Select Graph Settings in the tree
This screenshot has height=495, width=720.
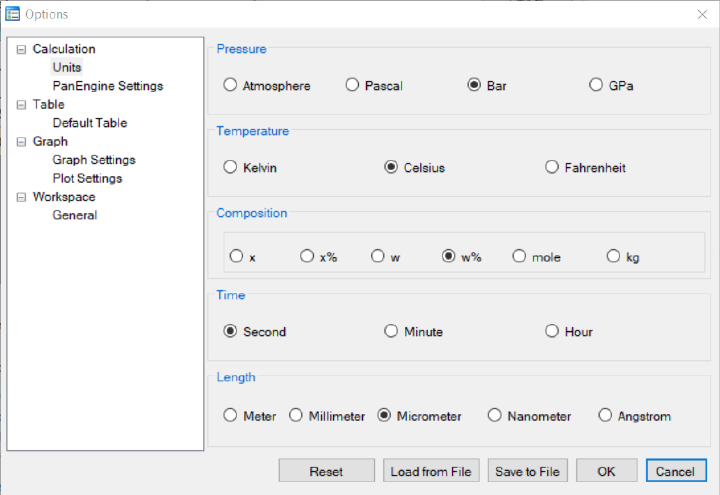point(94,160)
